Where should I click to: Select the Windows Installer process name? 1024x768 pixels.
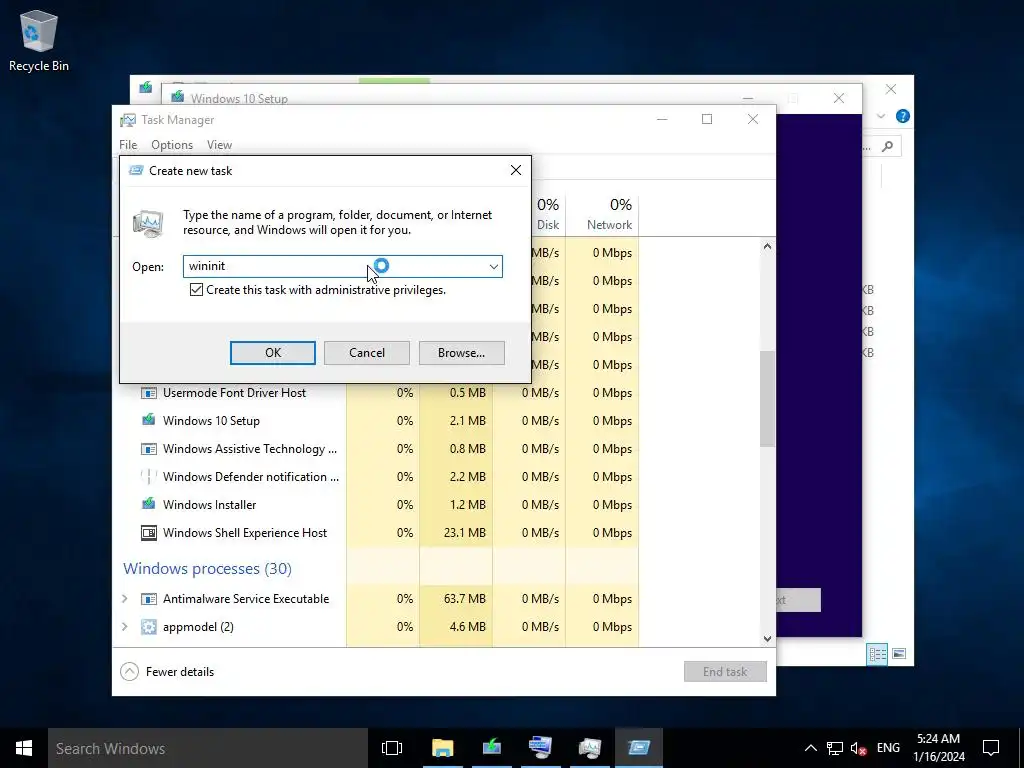coord(209,505)
